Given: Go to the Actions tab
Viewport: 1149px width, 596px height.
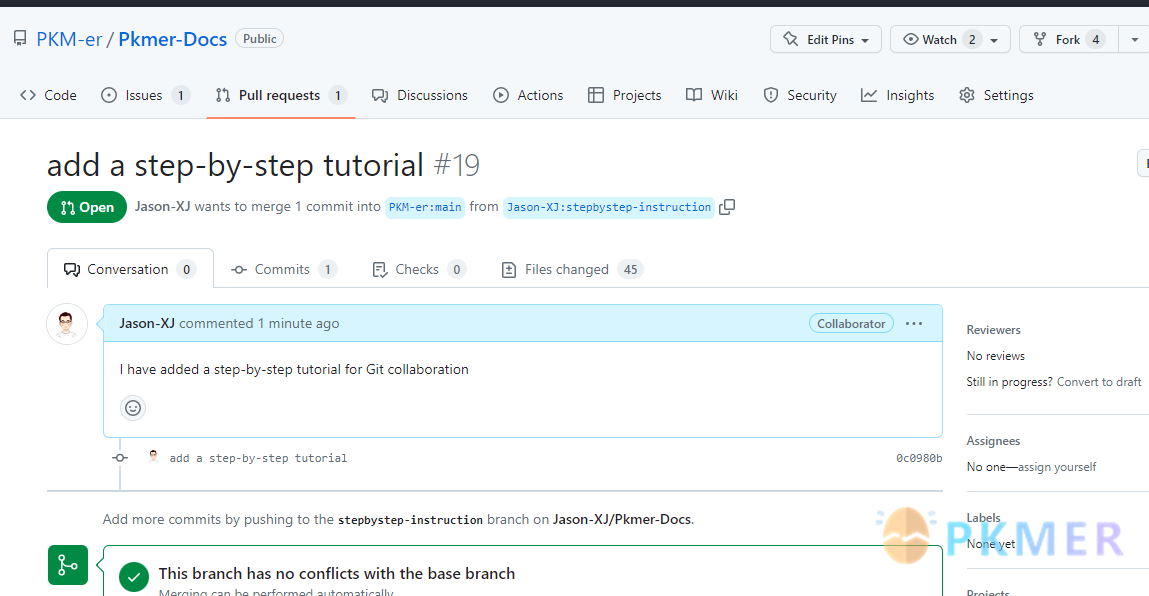Looking at the screenshot, I should [528, 95].
